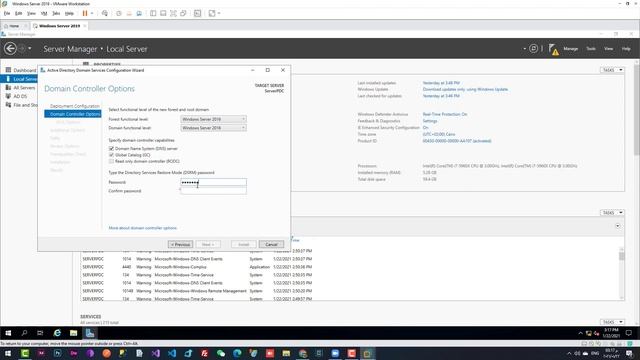640x360 pixels.
Task: Enter VMware full screen mode icon
Action: click(173, 13)
